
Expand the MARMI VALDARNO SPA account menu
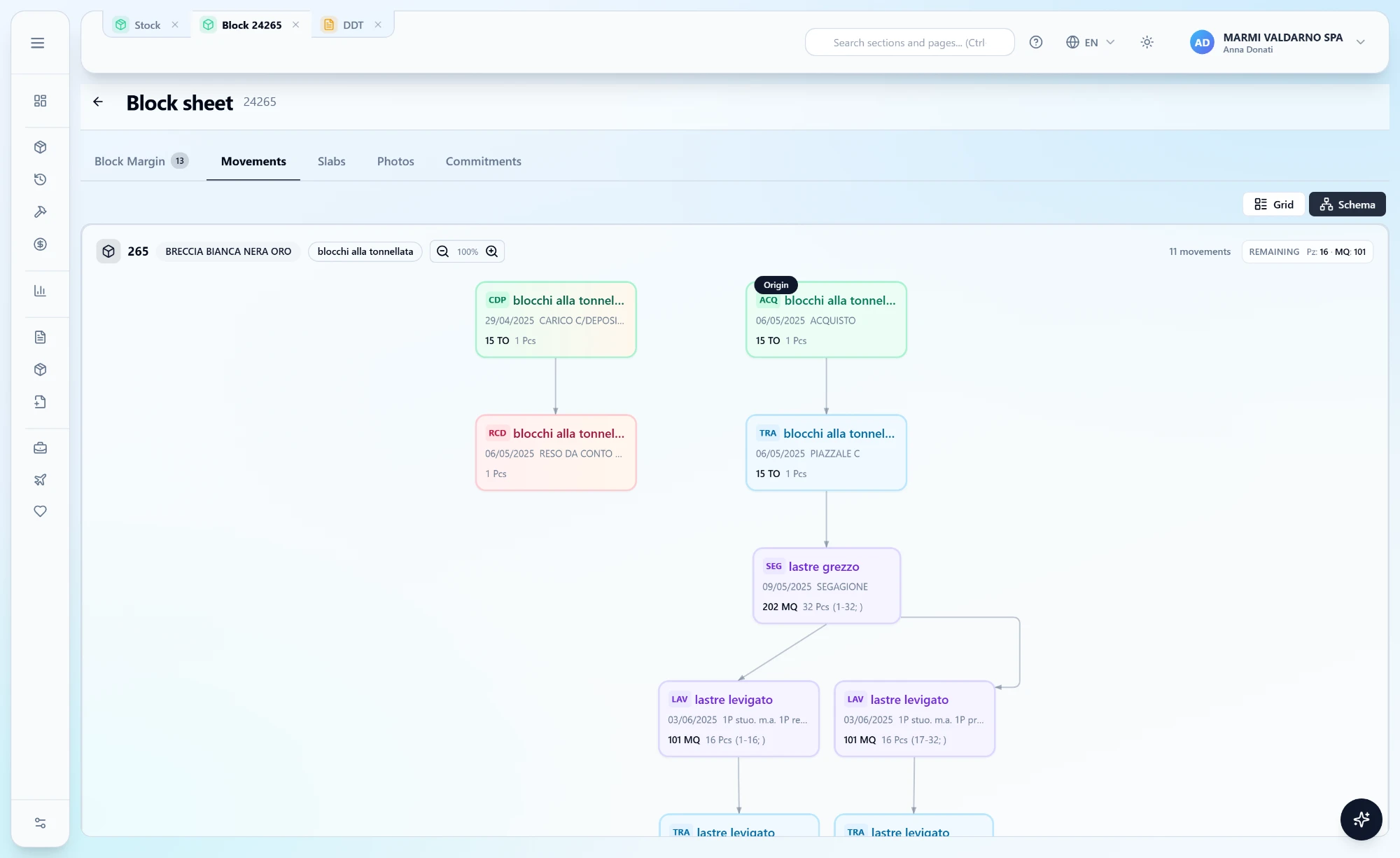[x=1278, y=42]
